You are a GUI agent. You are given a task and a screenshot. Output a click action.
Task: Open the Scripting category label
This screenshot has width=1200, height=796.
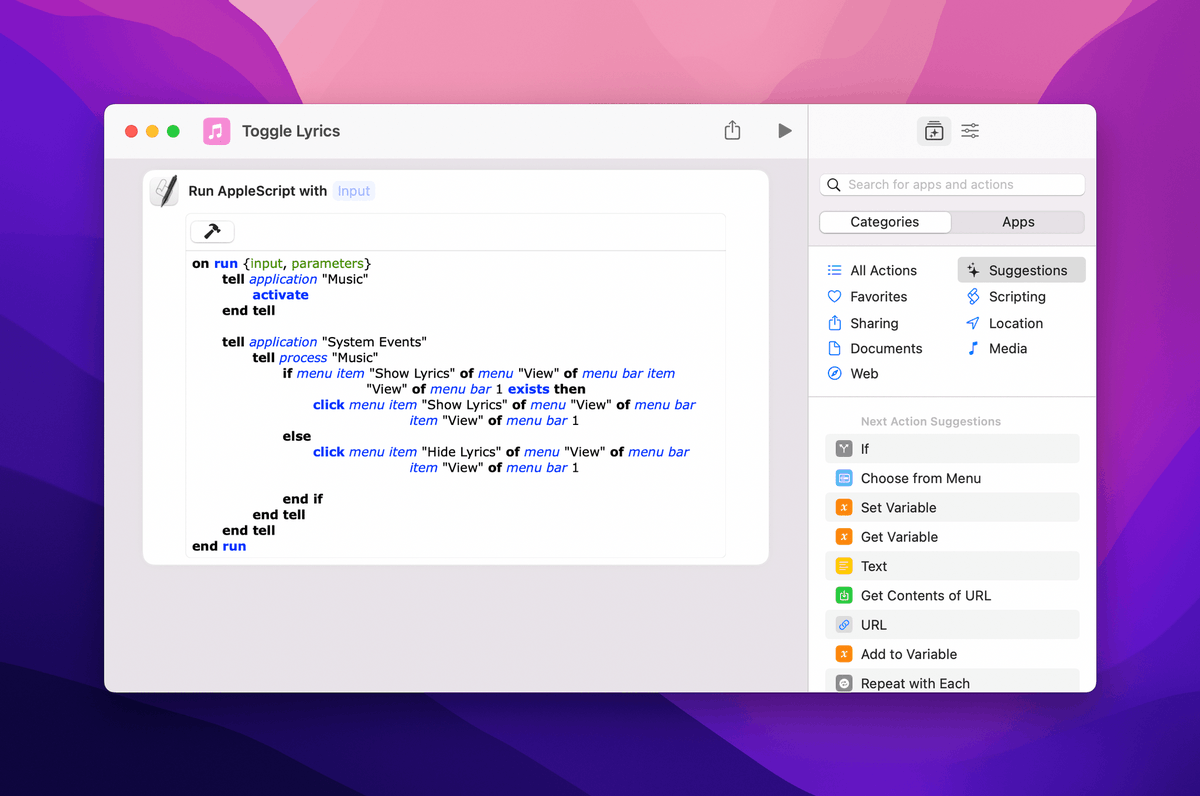[1017, 297]
